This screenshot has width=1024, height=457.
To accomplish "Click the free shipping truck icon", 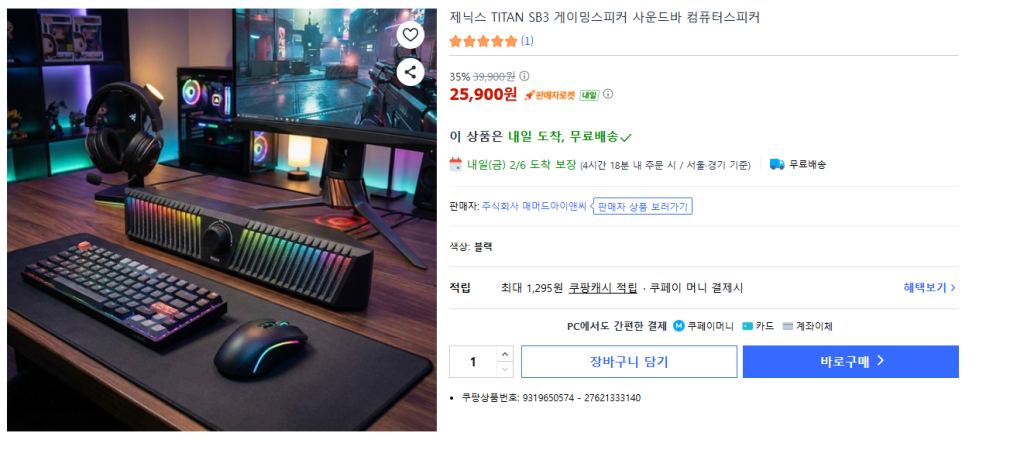I will tap(777, 164).
